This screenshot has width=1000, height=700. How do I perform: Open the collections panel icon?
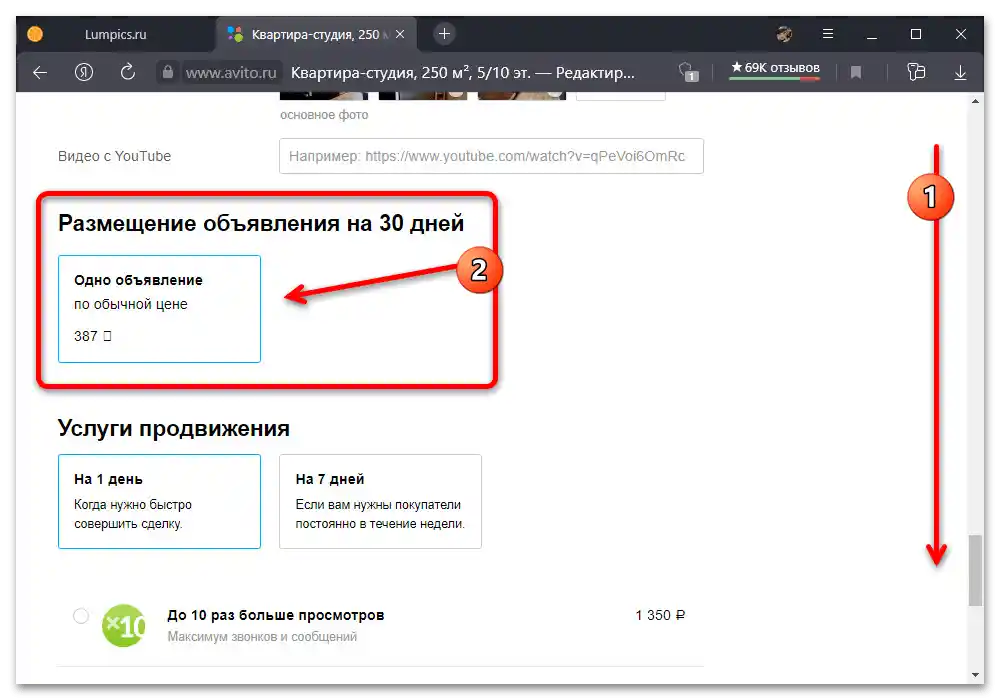click(x=916, y=72)
